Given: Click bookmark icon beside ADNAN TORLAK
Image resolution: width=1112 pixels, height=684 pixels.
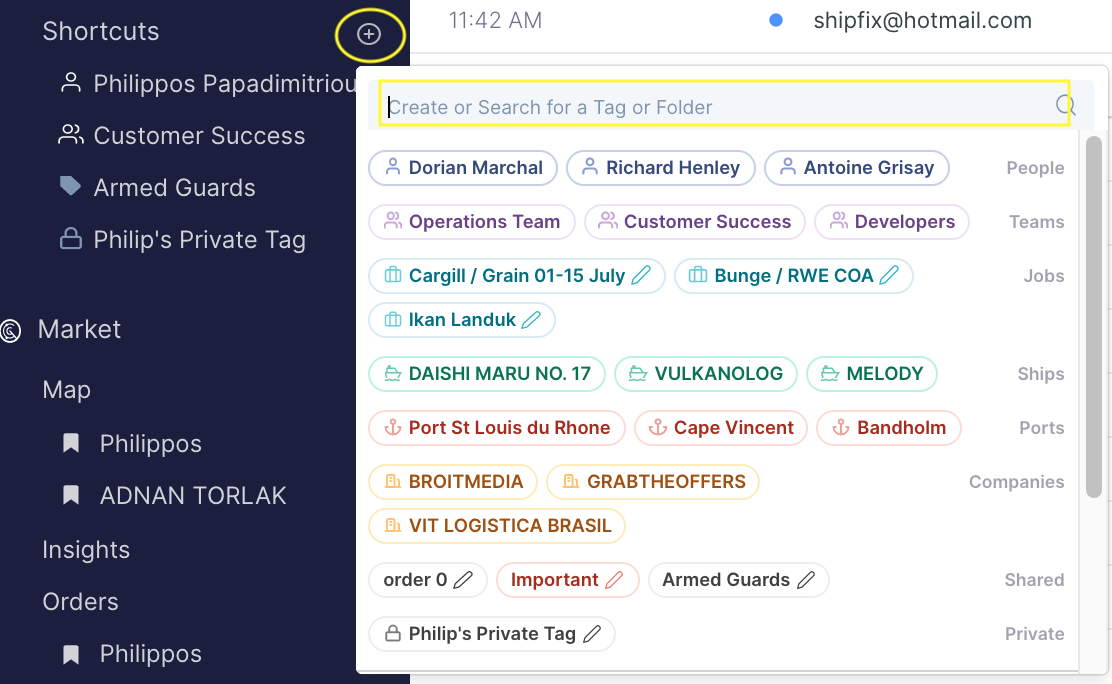Looking at the screenshot, I should coord(71,495).
